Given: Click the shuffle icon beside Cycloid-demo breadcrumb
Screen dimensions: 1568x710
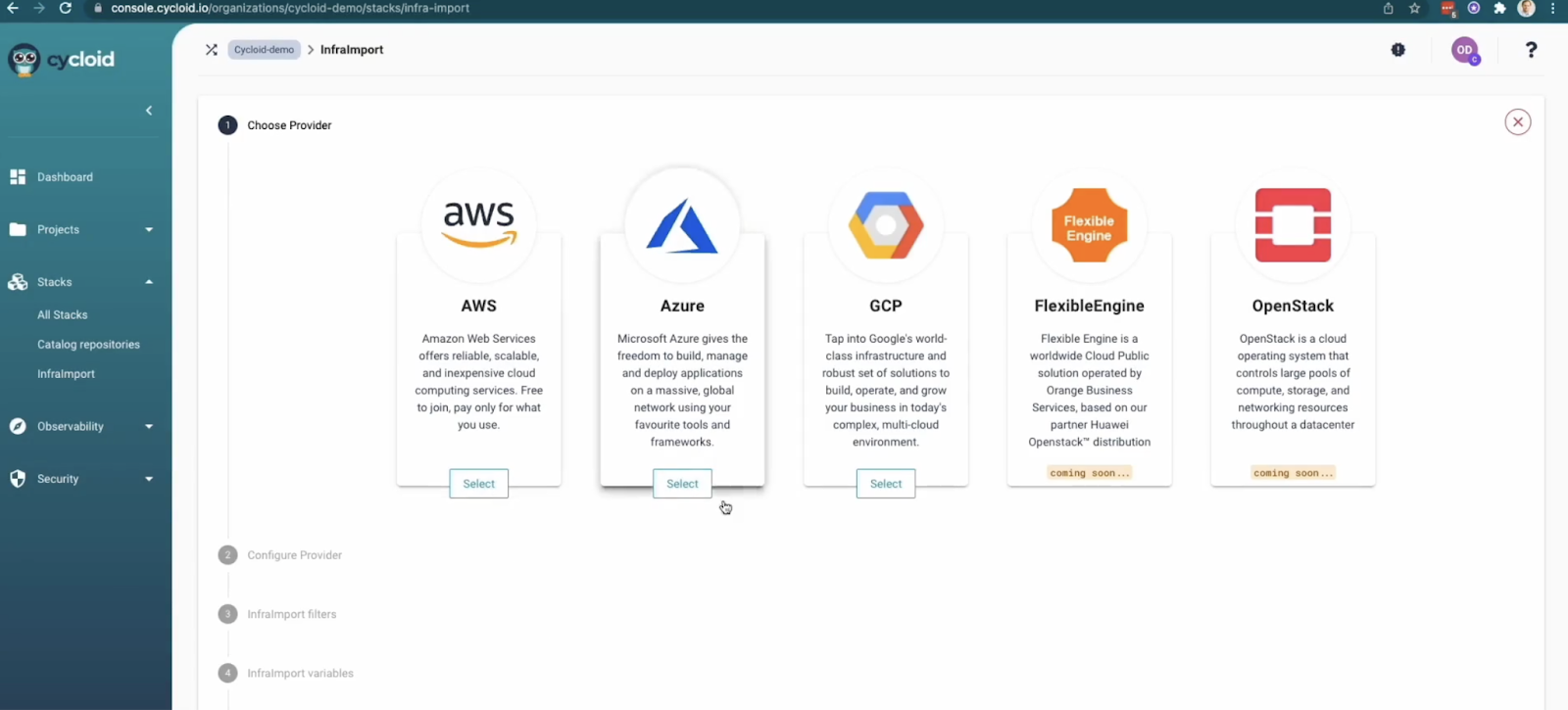Looking at the screenshot, I should (212, 50).
